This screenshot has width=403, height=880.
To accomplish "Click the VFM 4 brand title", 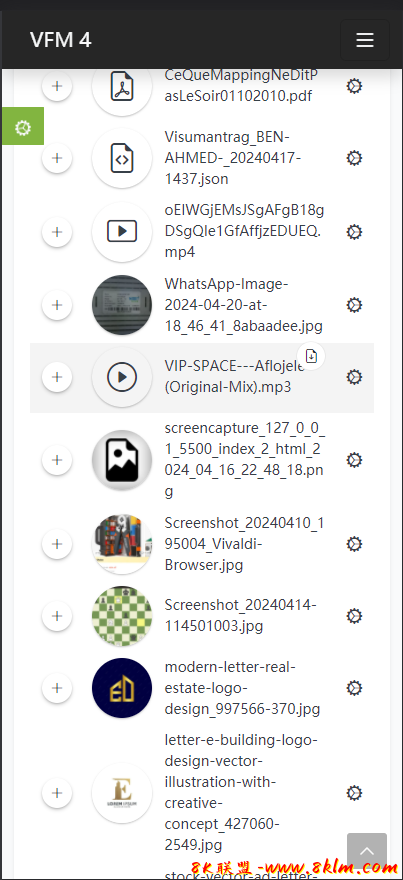I will tap(61, 40).
